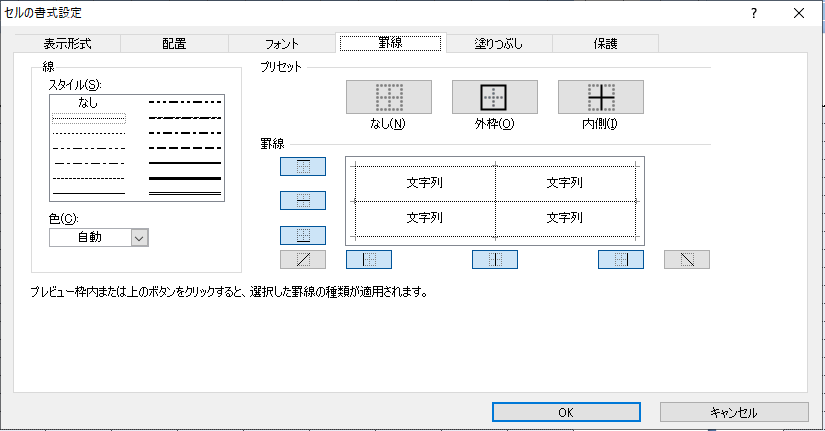
Task: Toggle the right border button
Action: (x=620, y=260)
